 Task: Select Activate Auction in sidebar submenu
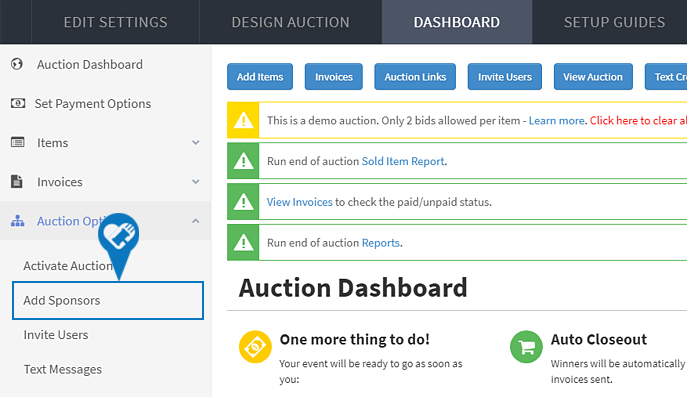click(68, 266)
